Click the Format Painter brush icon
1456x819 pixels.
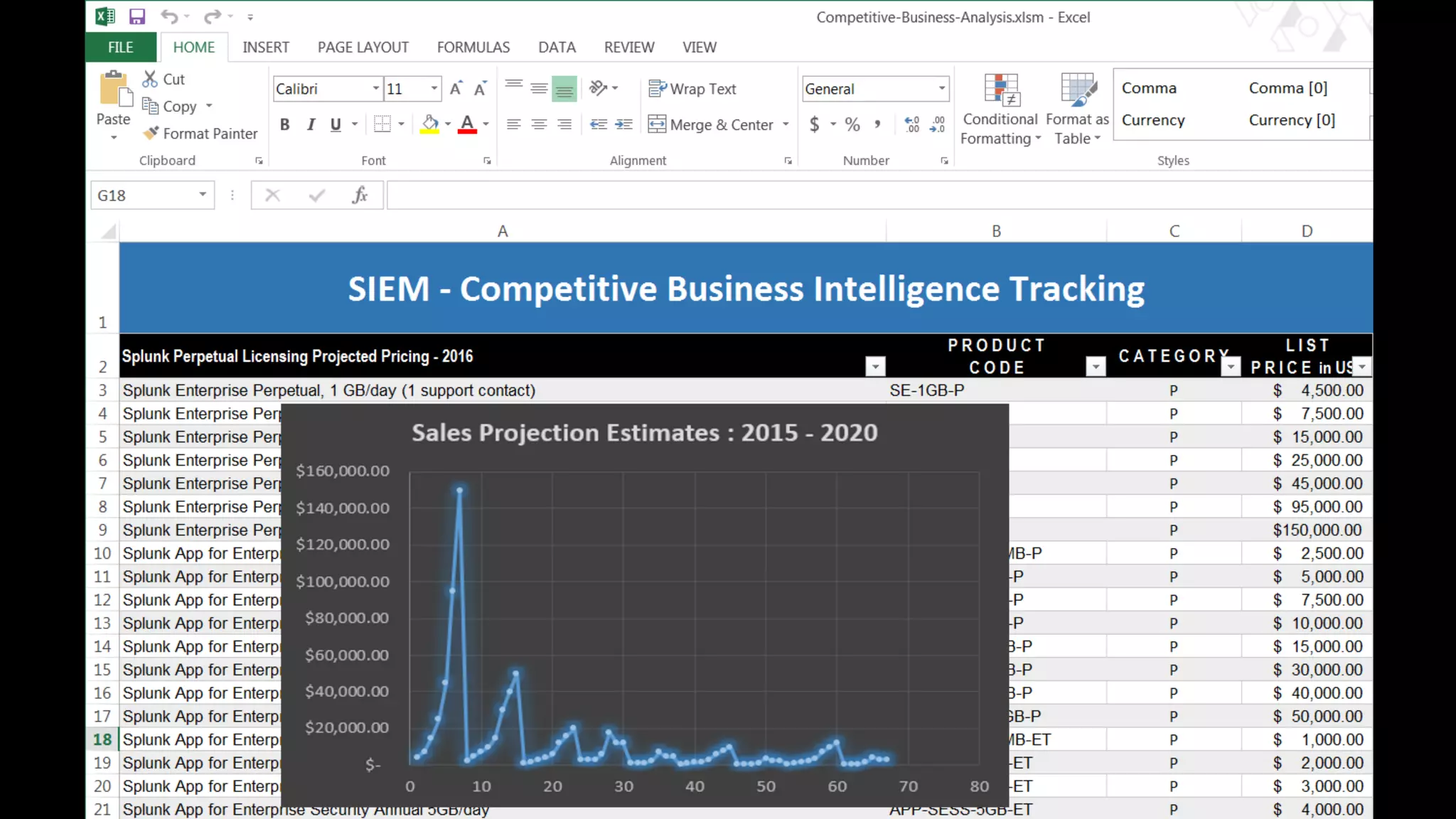151,133
